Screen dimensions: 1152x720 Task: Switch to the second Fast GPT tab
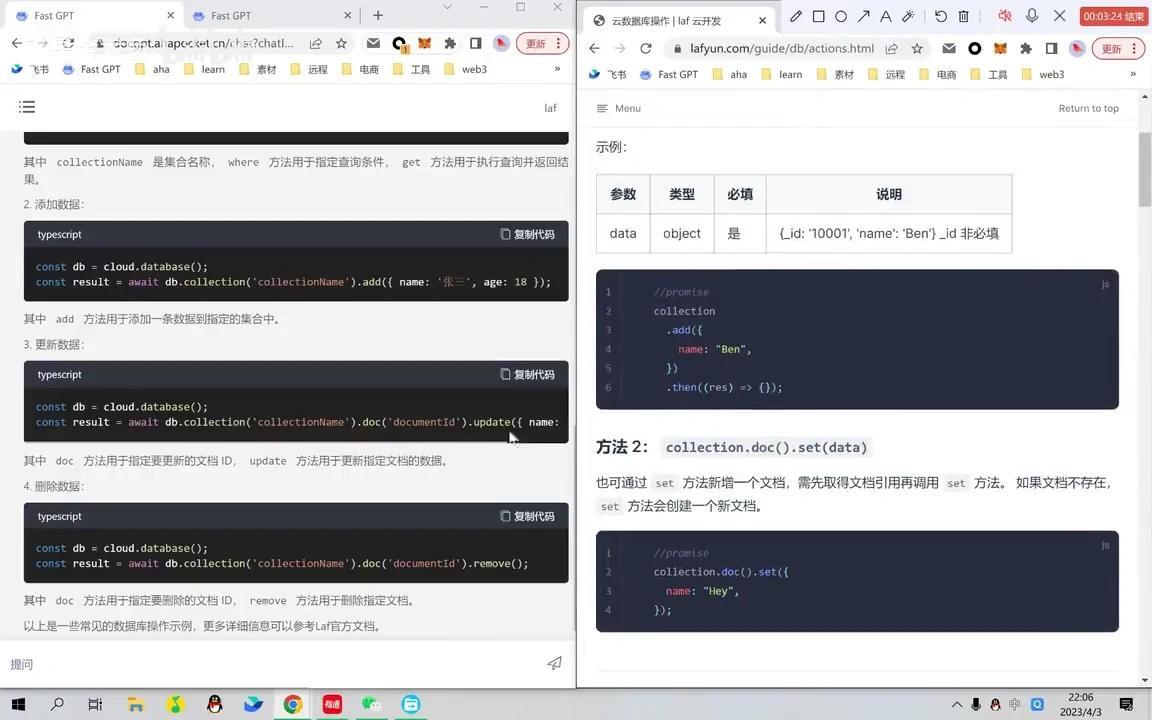pyautogui.click(x=232, y=15)
